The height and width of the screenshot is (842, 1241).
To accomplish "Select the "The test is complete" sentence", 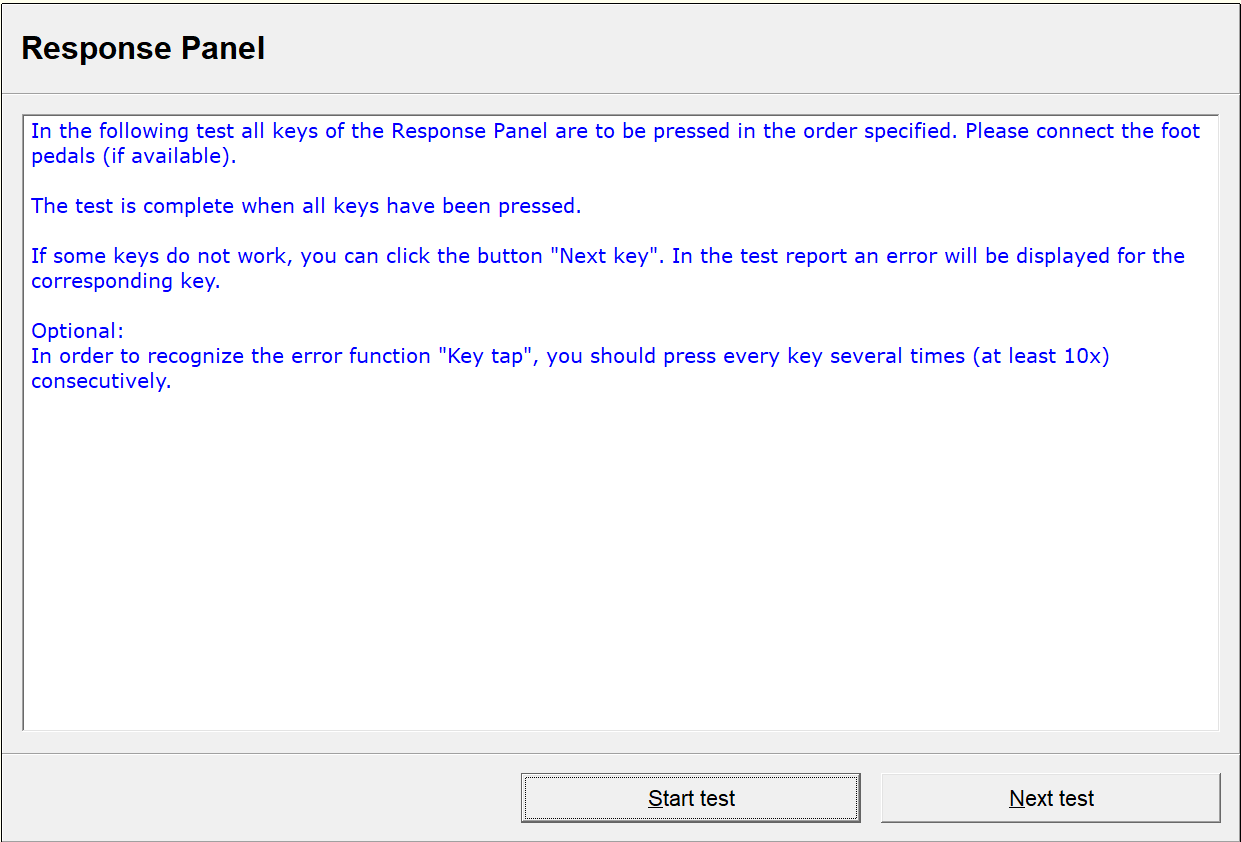I will tap(305, 206).
